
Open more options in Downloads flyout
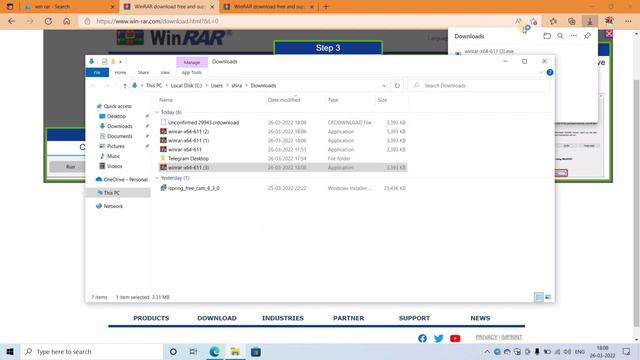coord(574,36)
